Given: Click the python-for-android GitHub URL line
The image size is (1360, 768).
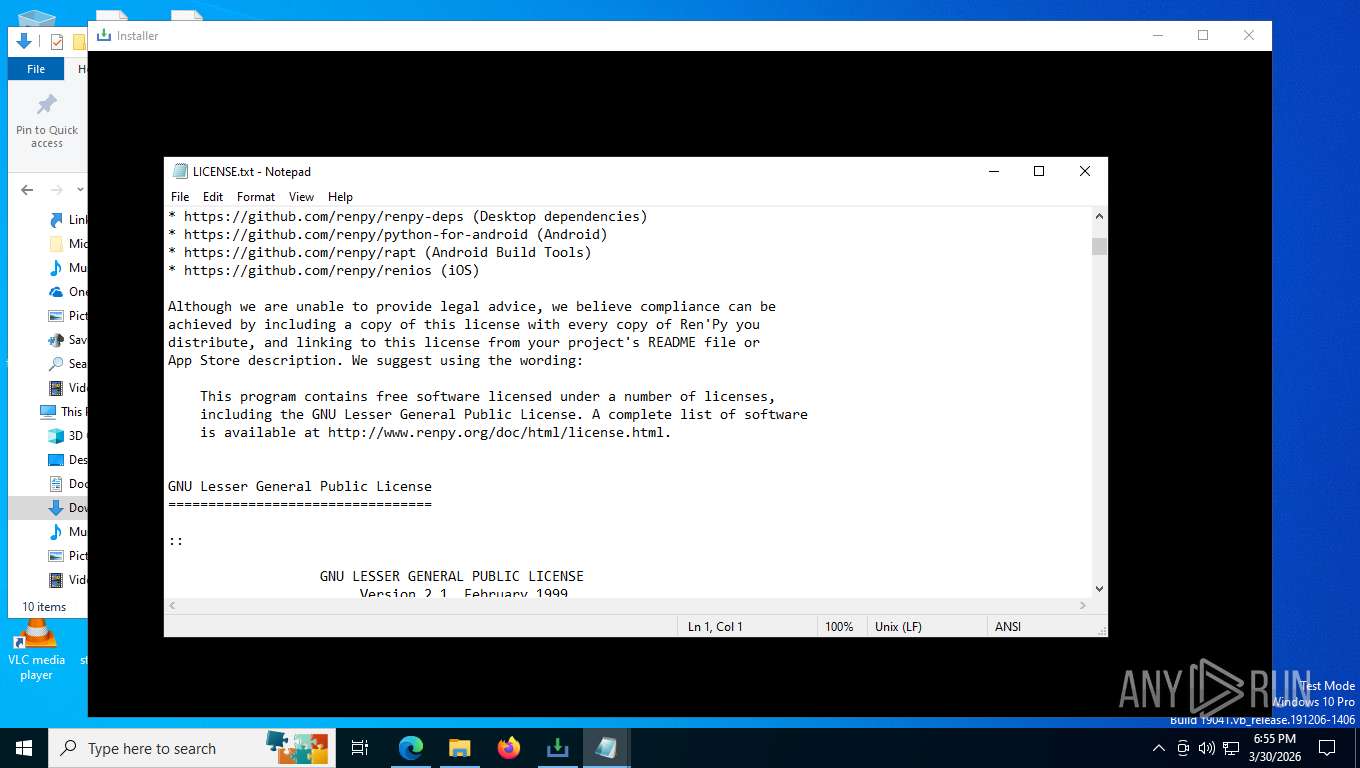Looking at the screenshot, I should [388, 234].
